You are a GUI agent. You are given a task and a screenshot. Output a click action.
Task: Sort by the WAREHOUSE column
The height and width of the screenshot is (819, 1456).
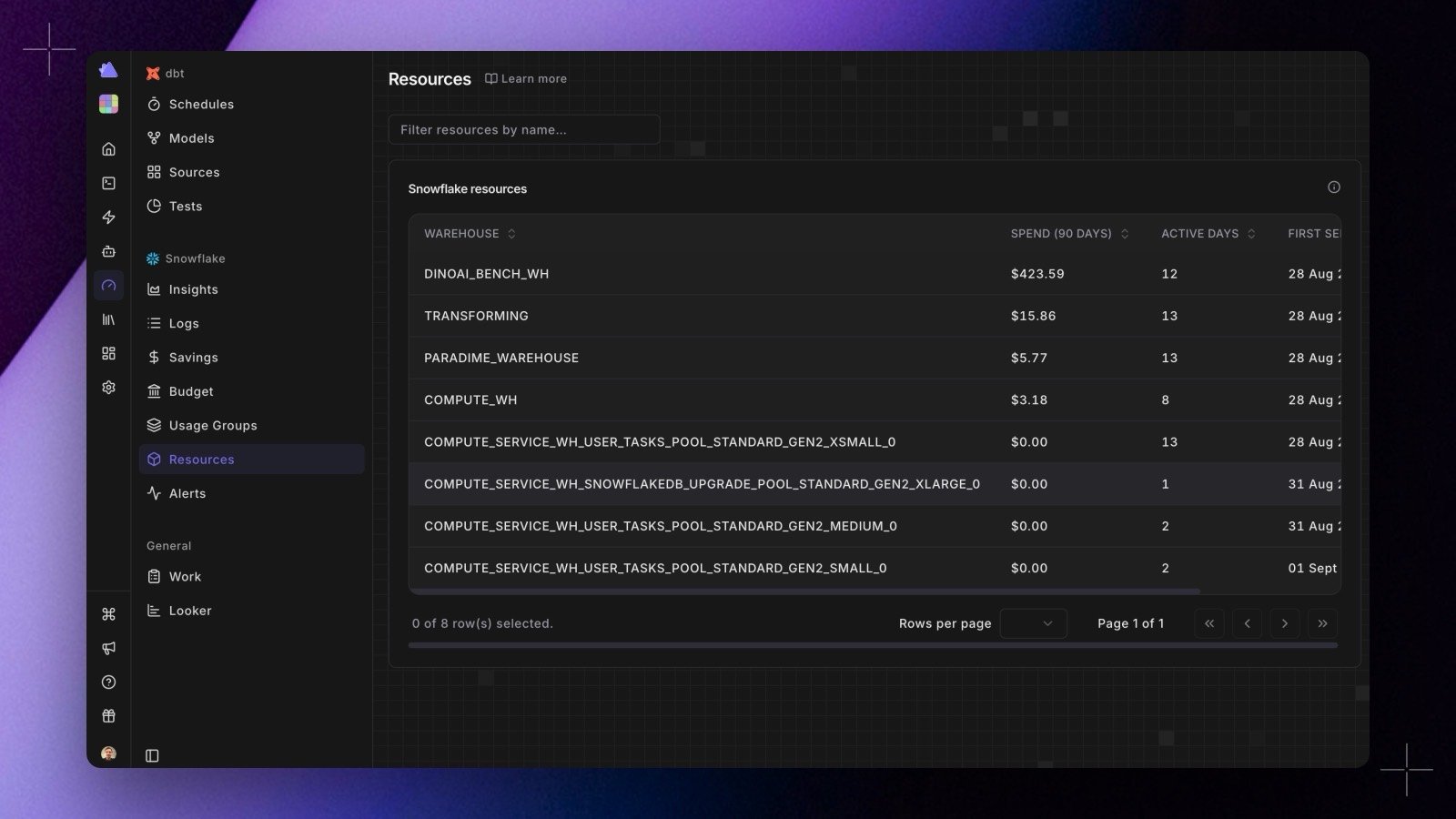tap(470, 234)
